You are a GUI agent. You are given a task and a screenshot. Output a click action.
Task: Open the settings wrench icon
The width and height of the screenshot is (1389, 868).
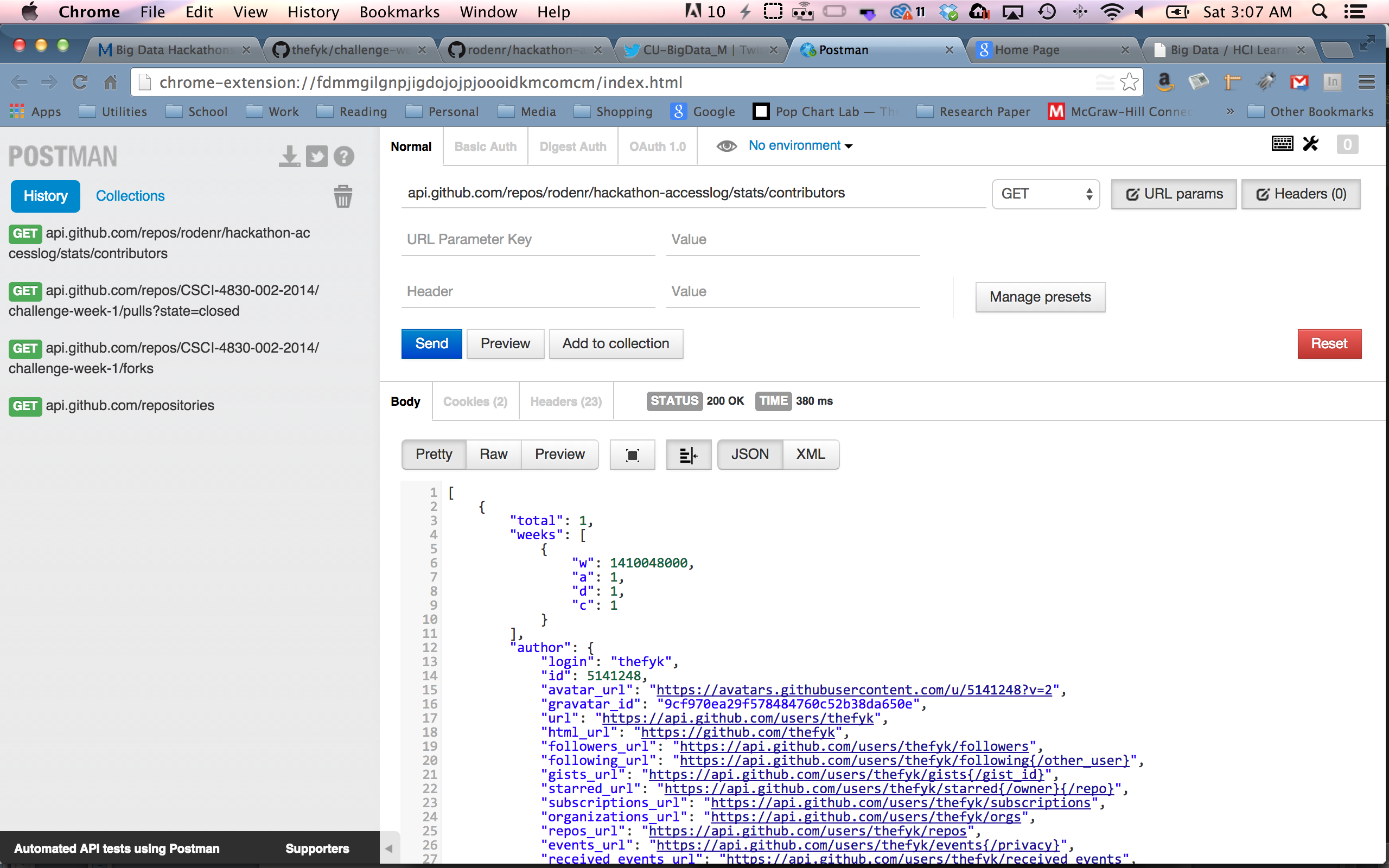pyautogui.click(x=1311, y=144)
